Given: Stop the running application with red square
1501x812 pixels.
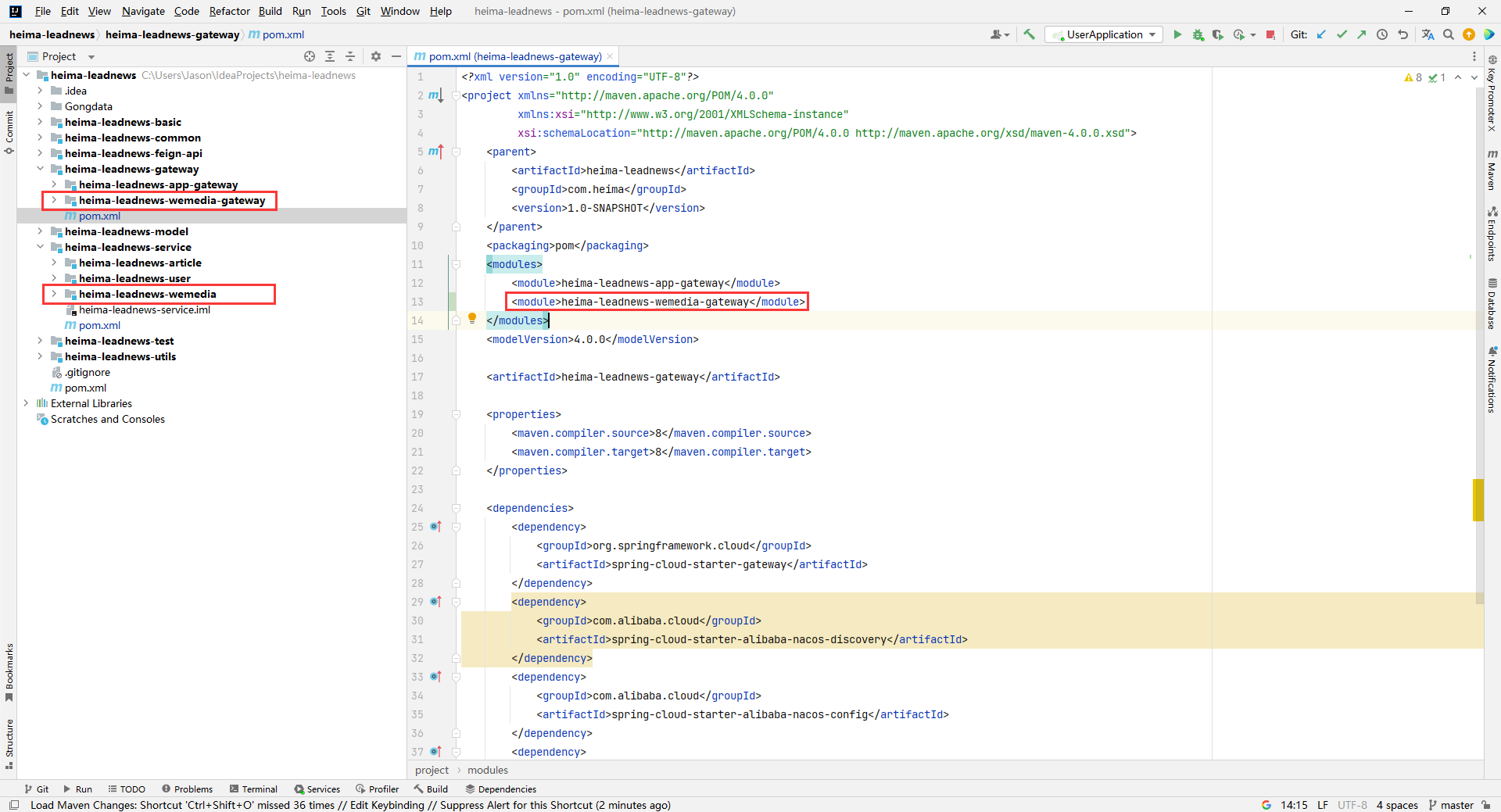Looking at the screenshot, I should pyautogui.click(x=1270, y=34).
